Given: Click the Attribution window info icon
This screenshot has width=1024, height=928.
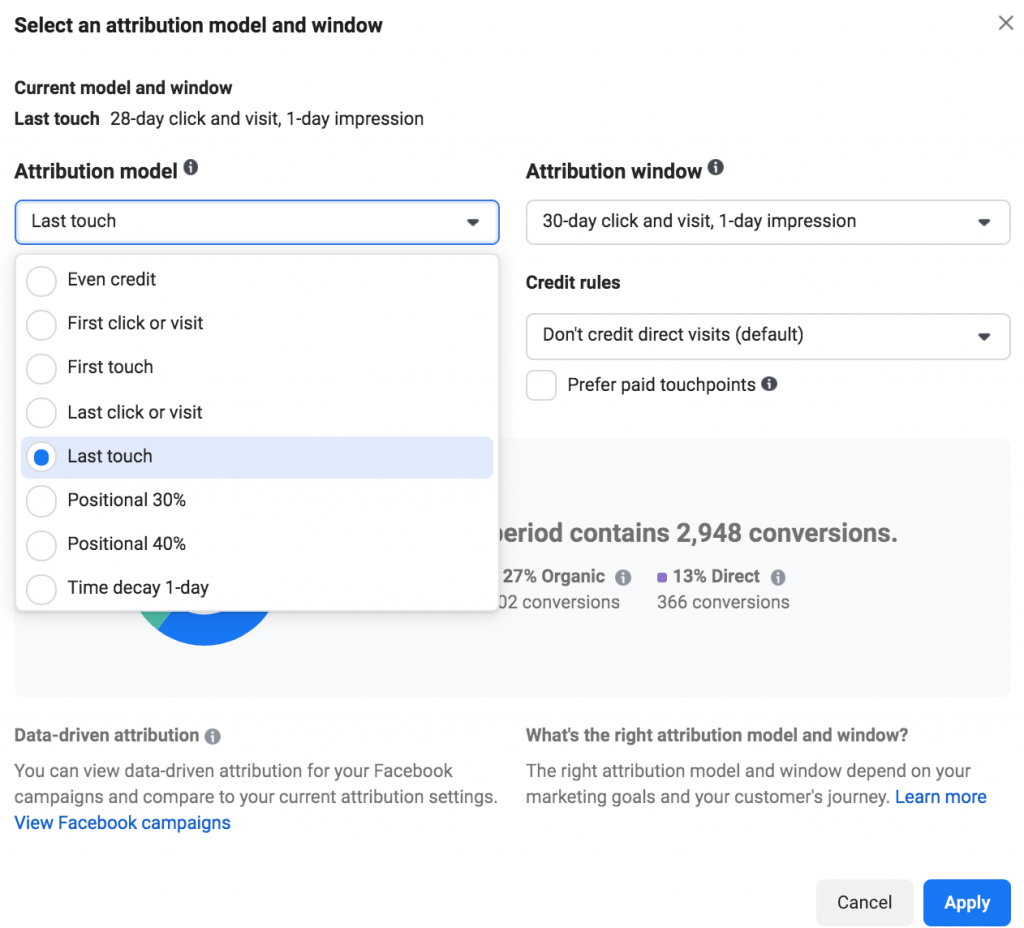Looking at the screenshot, I should 716,170.
